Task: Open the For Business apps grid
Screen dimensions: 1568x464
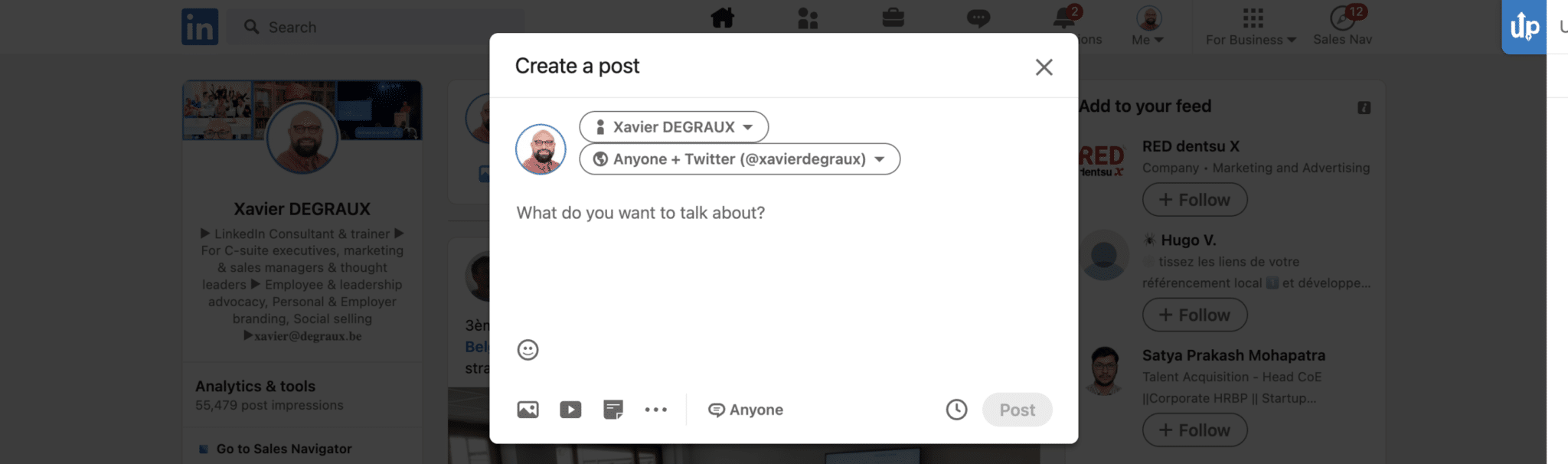Action: click(x=1253, y=18)
